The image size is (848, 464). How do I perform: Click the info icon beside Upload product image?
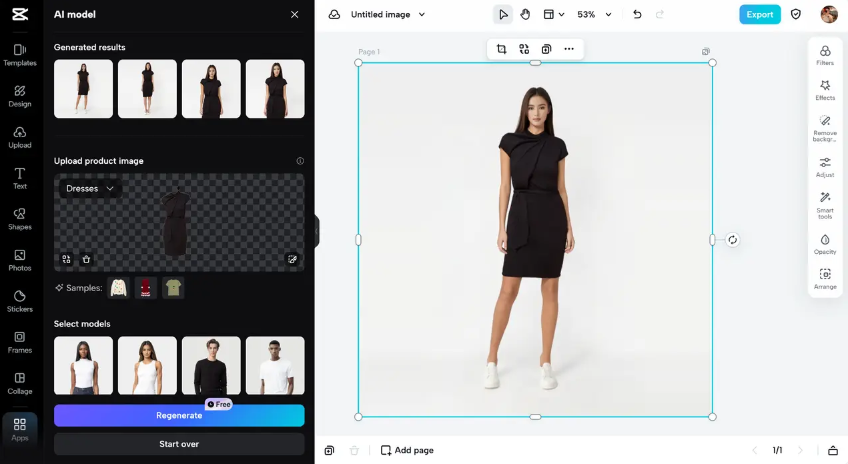(300, 161)
